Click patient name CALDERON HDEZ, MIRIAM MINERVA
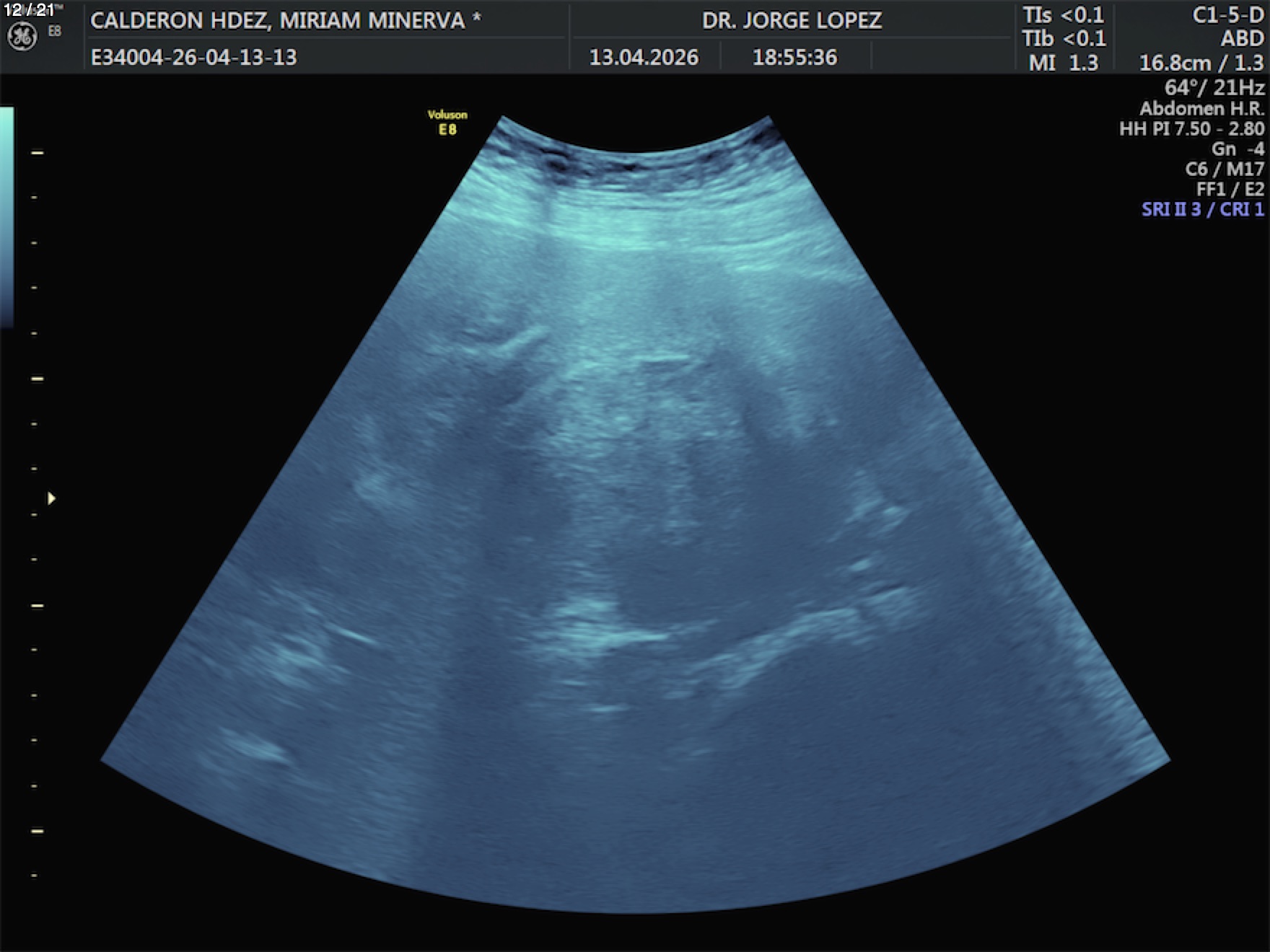Viewport: 1270px width, 952px height. click(285, 21)
